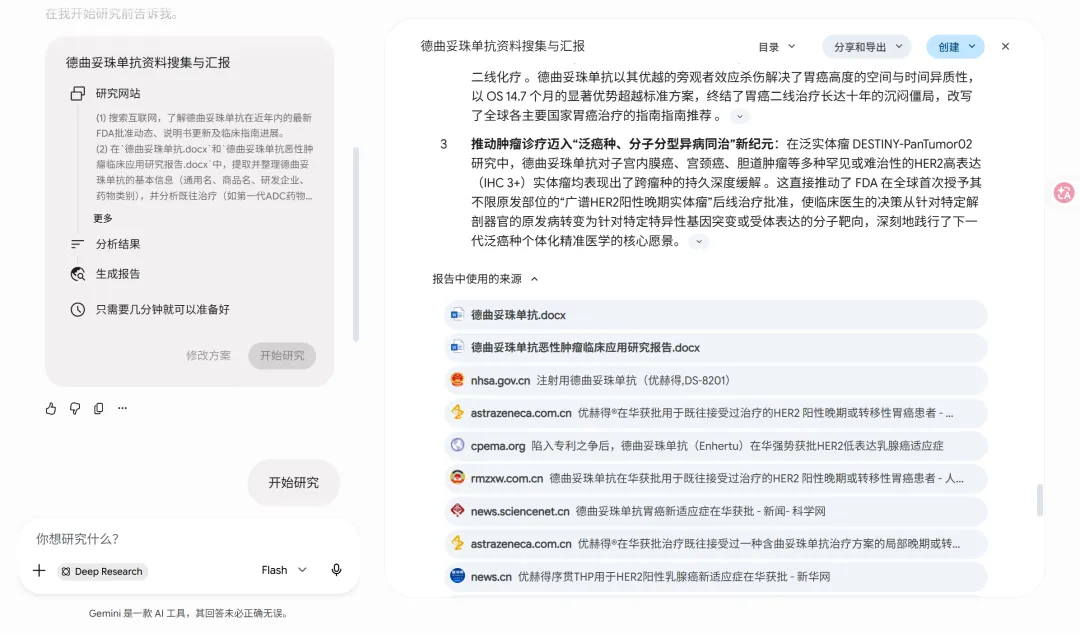
Task: Open the Flash model selector
Action: pos(284,570)
